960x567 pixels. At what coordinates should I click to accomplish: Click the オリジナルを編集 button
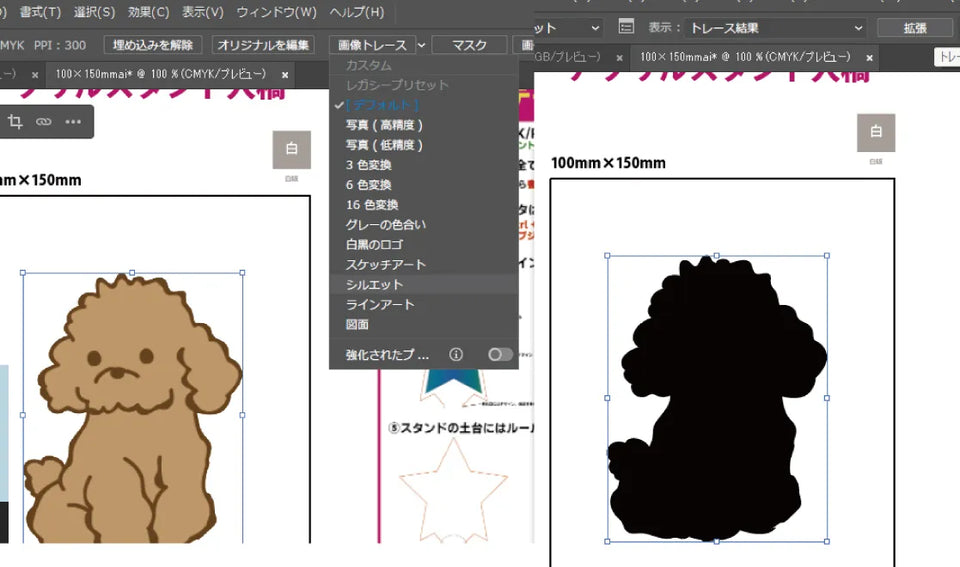point(264,45)
